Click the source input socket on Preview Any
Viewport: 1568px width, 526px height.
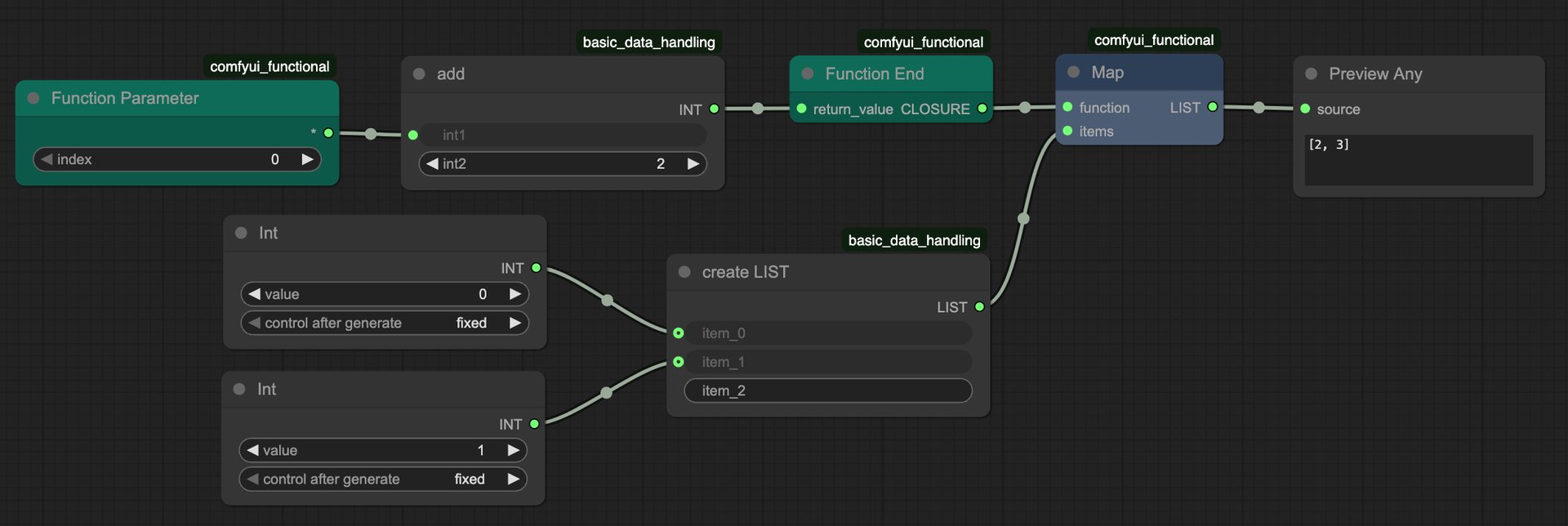[x=1305, y=109]
